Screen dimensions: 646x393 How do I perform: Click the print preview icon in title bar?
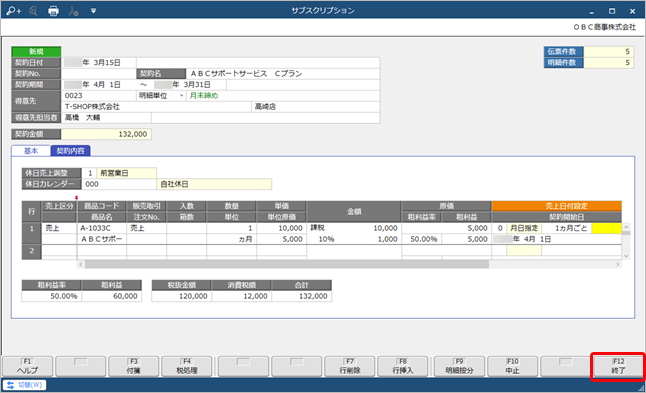point(33,11)
